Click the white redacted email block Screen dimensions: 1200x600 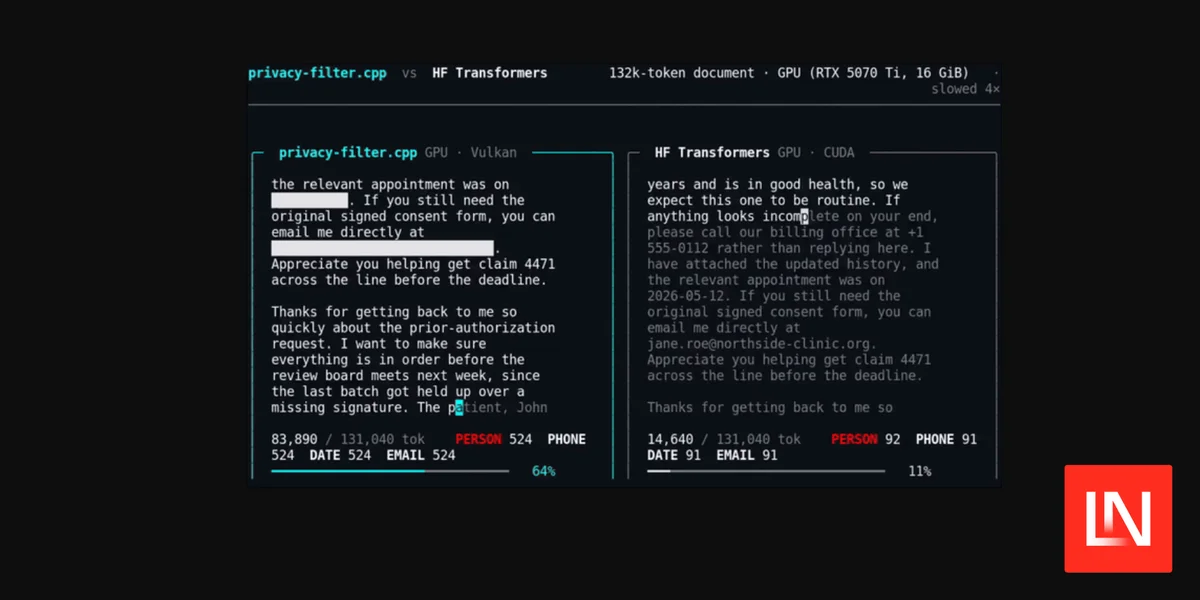tap(383, 248)
